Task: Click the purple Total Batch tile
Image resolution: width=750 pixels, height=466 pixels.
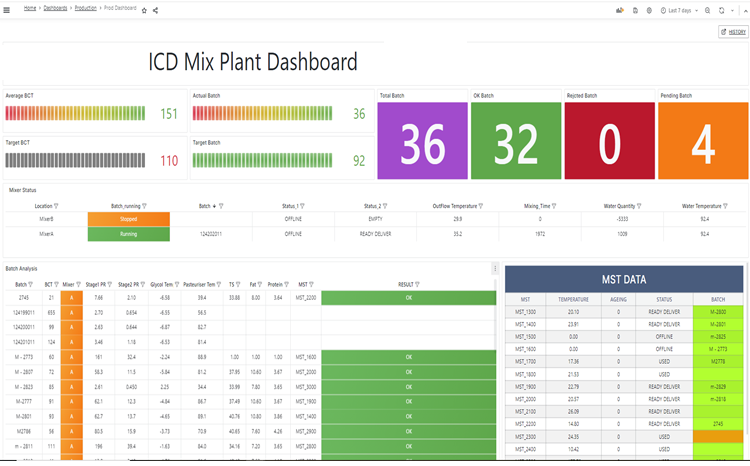Action: [422, 141]
